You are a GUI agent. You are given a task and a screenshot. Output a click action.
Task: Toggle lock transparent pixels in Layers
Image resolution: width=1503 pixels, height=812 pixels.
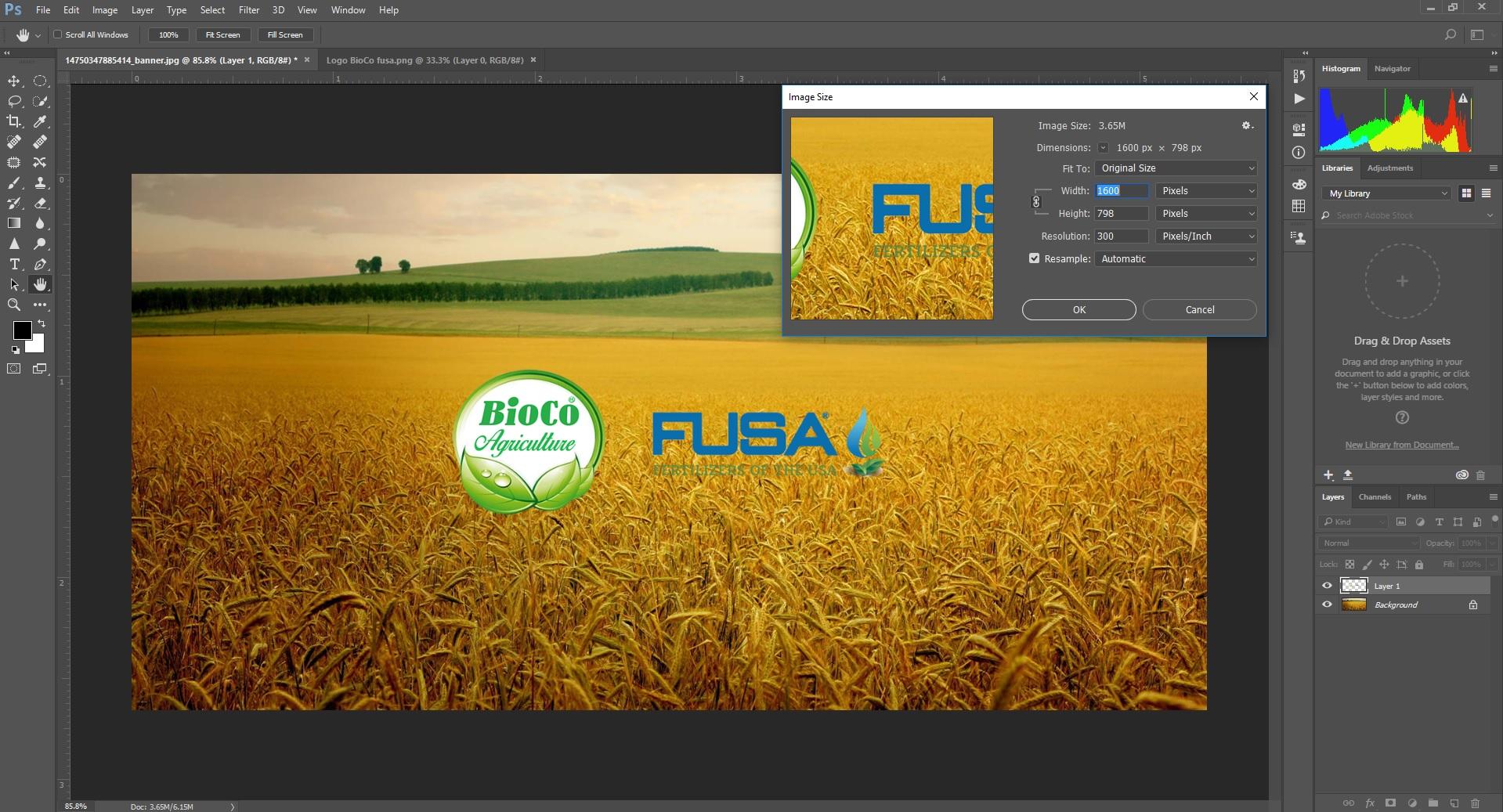pos(1349,565)
